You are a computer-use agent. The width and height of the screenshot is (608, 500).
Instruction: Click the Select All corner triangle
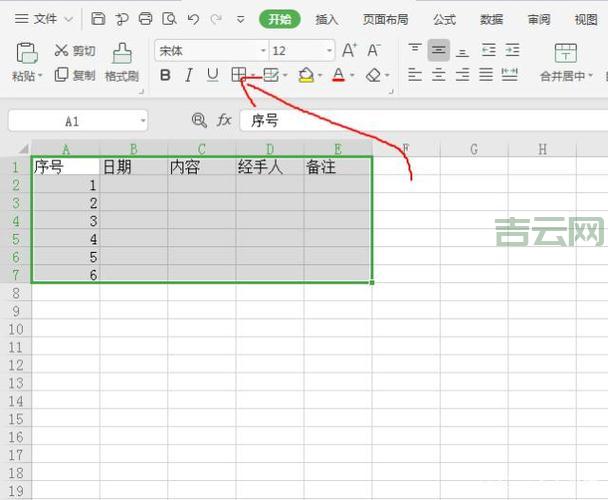tap(23, 149)
